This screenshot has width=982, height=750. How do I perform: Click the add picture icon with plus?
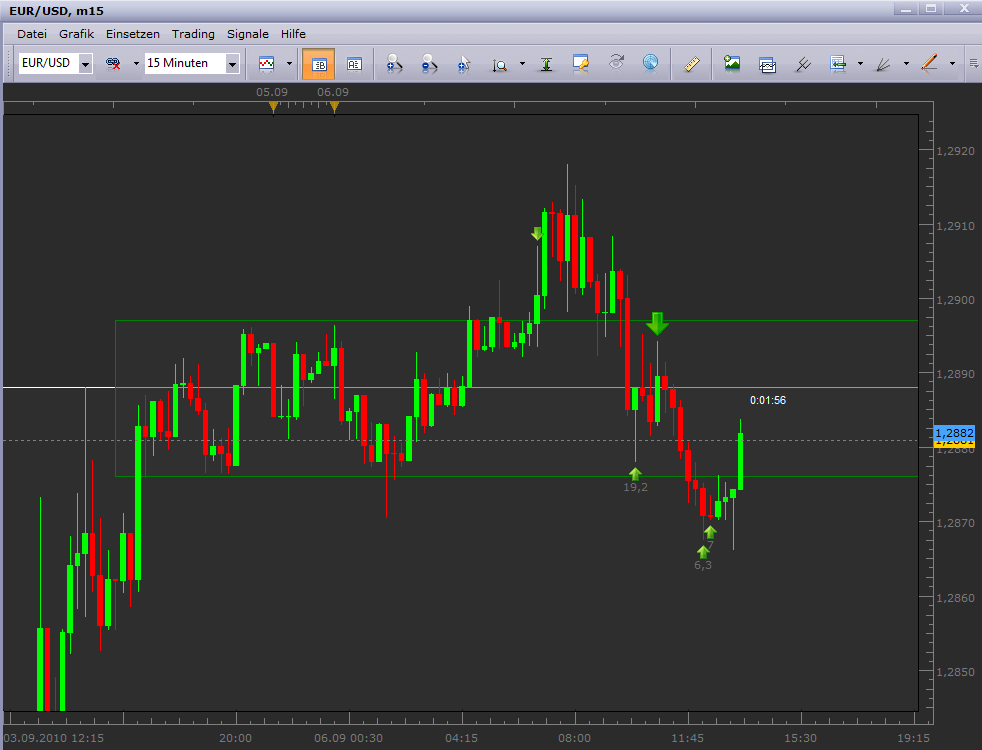(x=732, y=64)
